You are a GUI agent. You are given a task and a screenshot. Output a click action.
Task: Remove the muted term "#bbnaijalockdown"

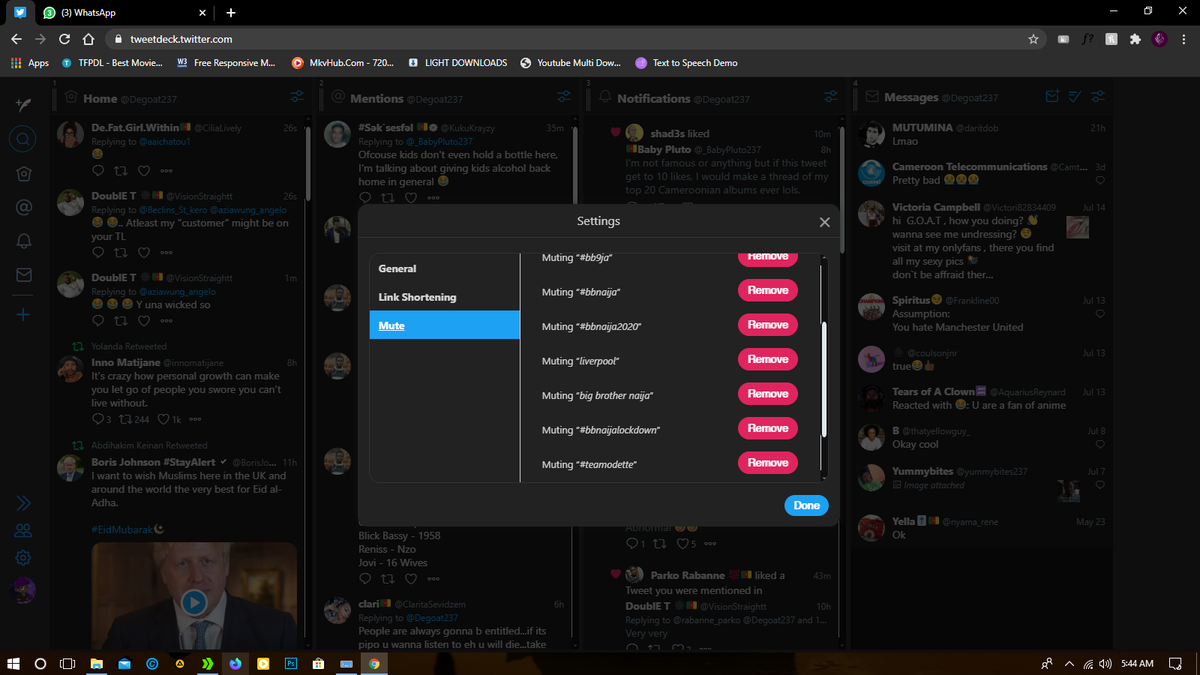point(768,428)
